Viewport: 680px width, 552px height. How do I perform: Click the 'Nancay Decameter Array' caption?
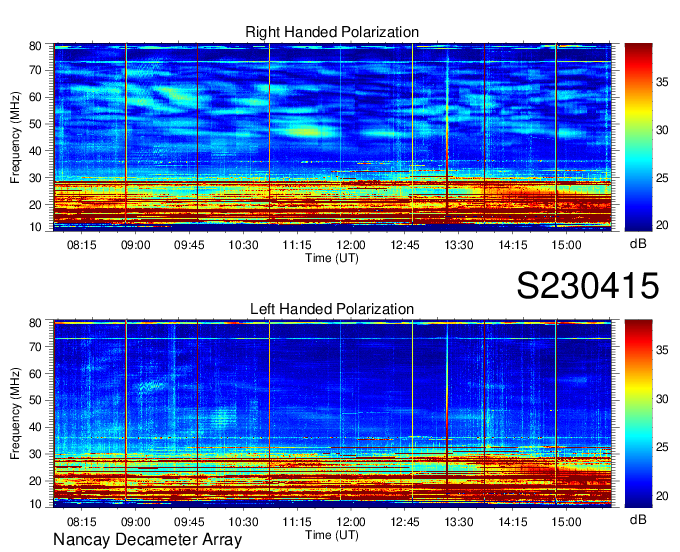[x=147, y=540]
